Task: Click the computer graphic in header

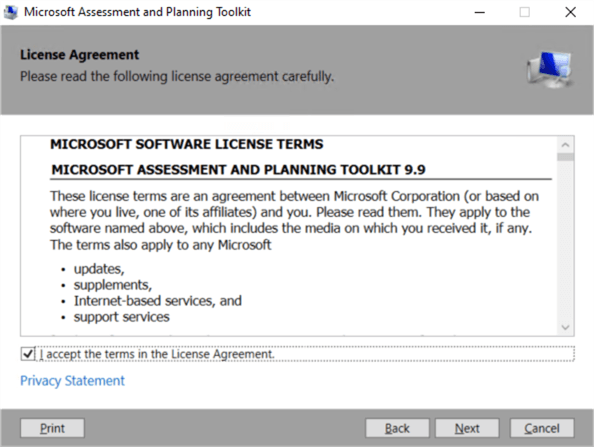Action: click(549, 69)
